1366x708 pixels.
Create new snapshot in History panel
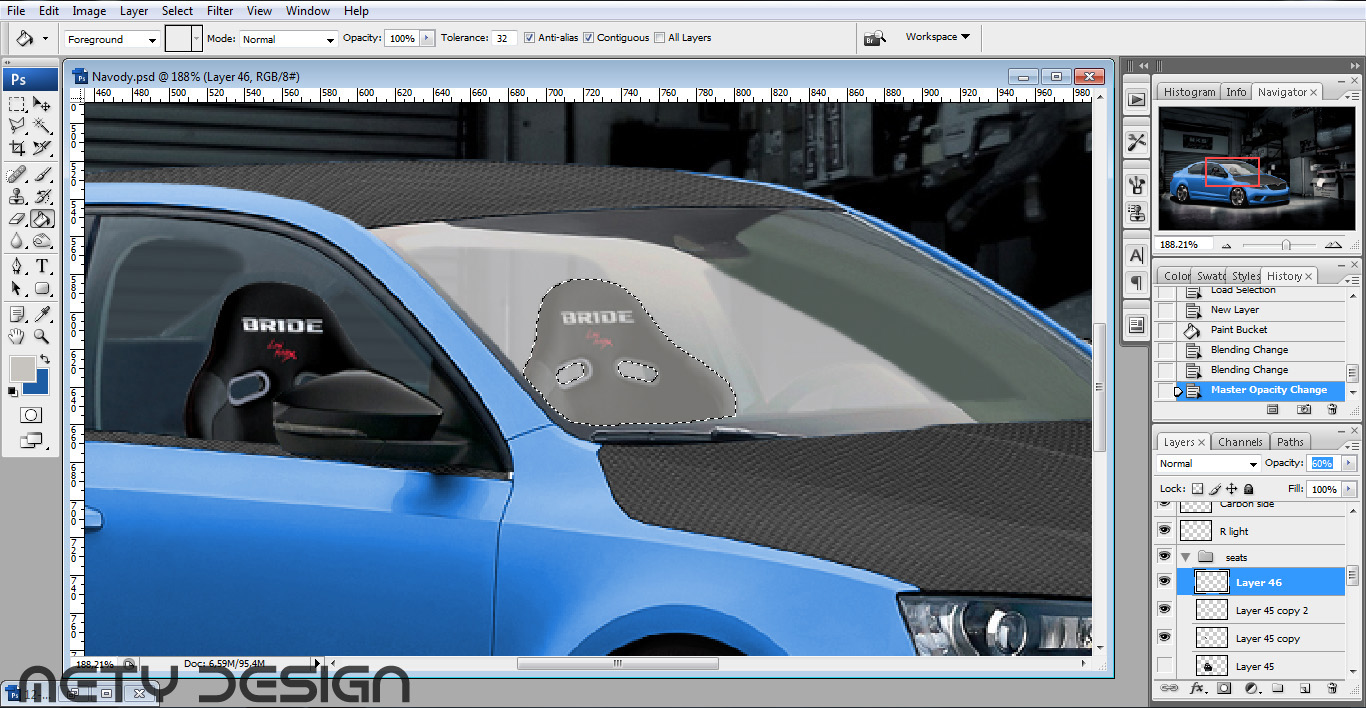[x=1304, y=409]
